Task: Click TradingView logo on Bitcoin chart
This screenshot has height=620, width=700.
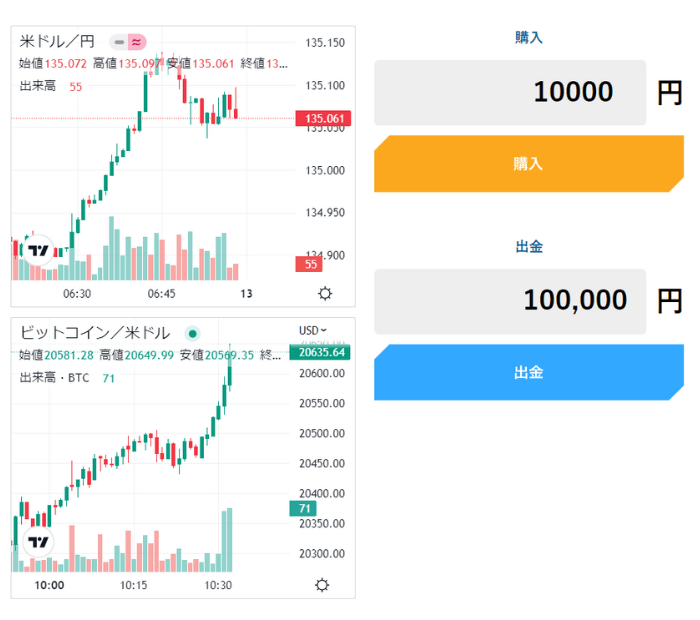Action: tap(39, 542)
